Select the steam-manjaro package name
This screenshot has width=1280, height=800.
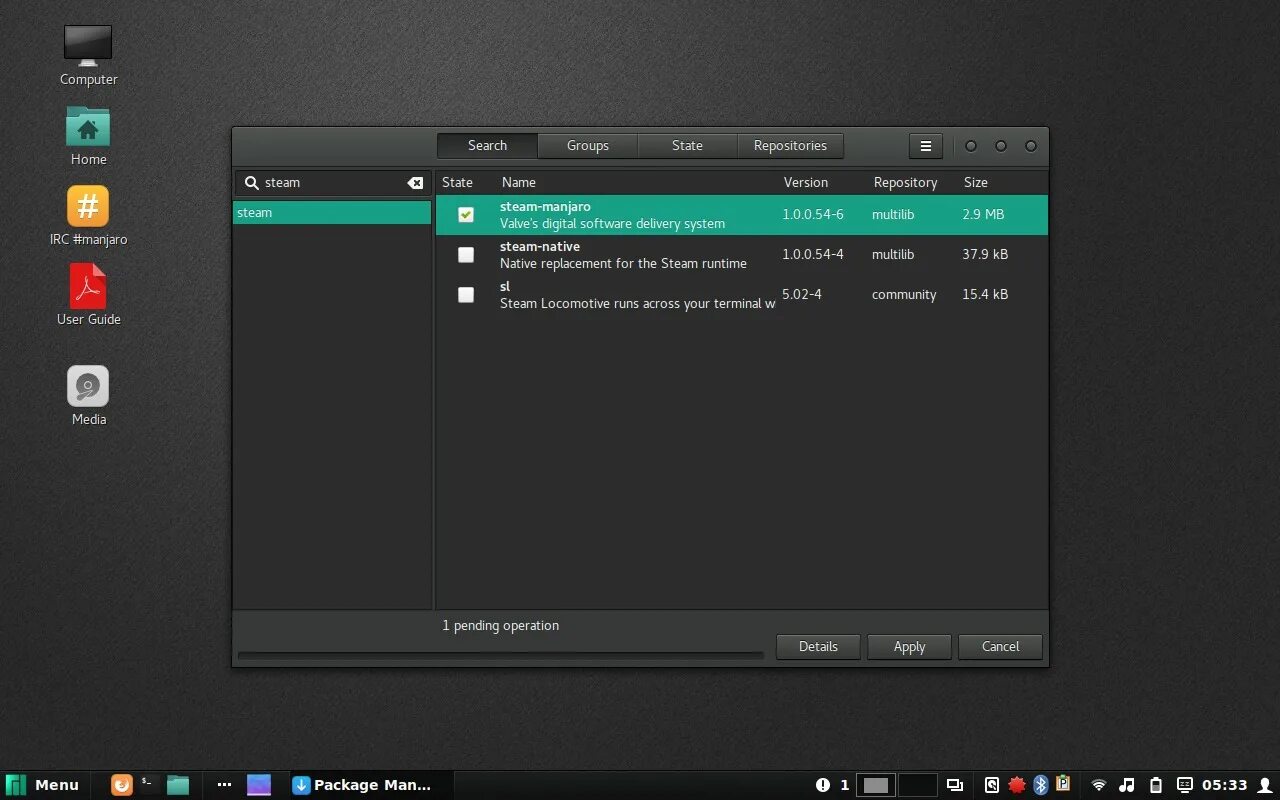545,207
